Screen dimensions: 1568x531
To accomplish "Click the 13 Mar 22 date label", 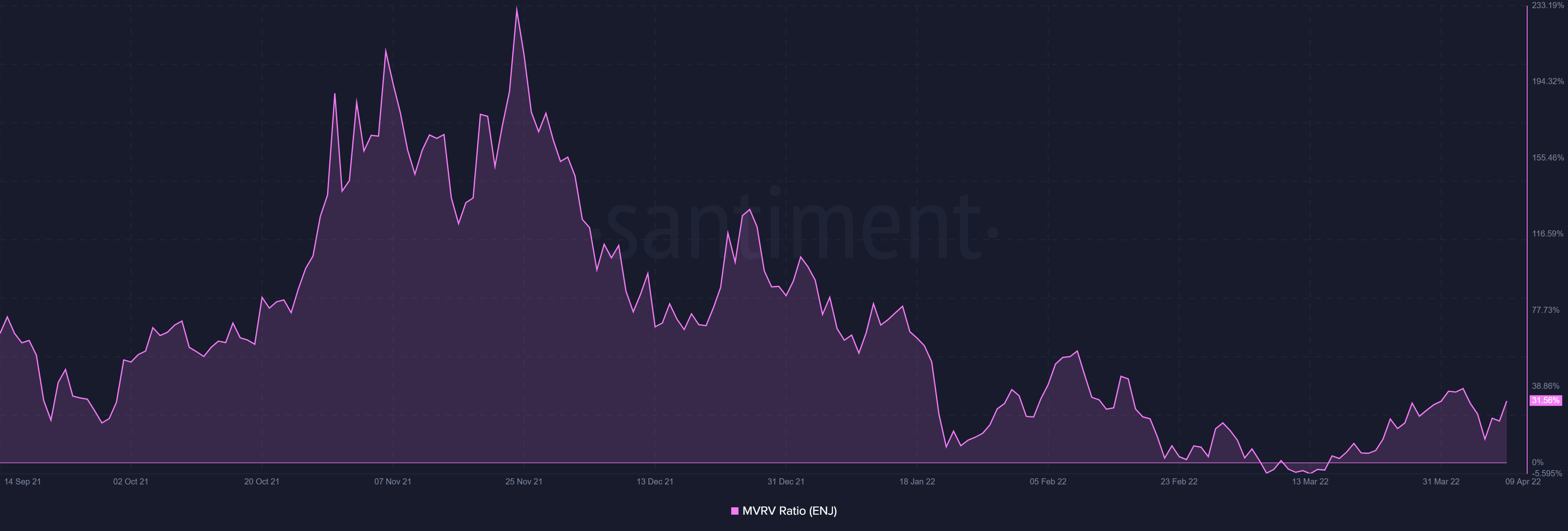I will (x=1310, y=482).
